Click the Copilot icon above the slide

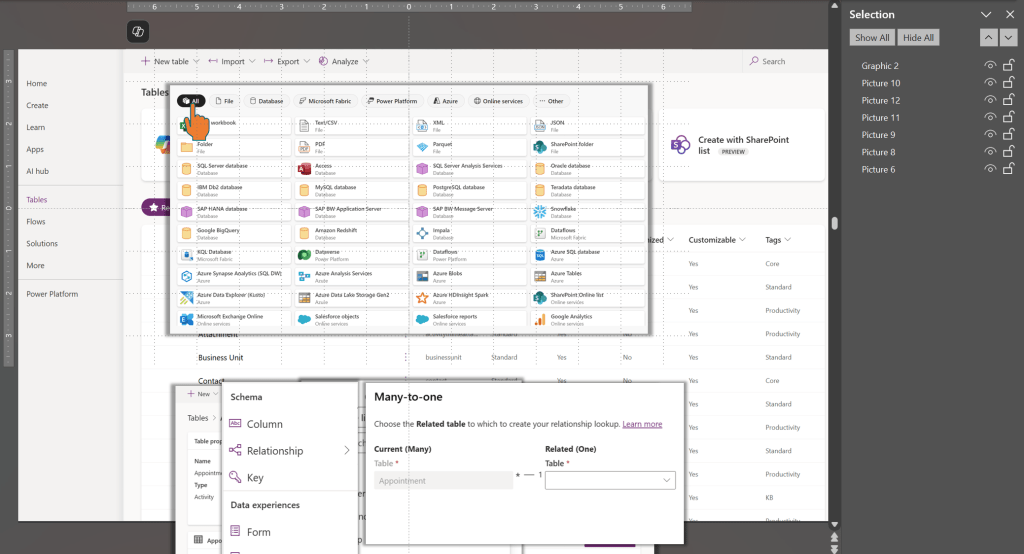pyautogui.click(x=138, y=33)
